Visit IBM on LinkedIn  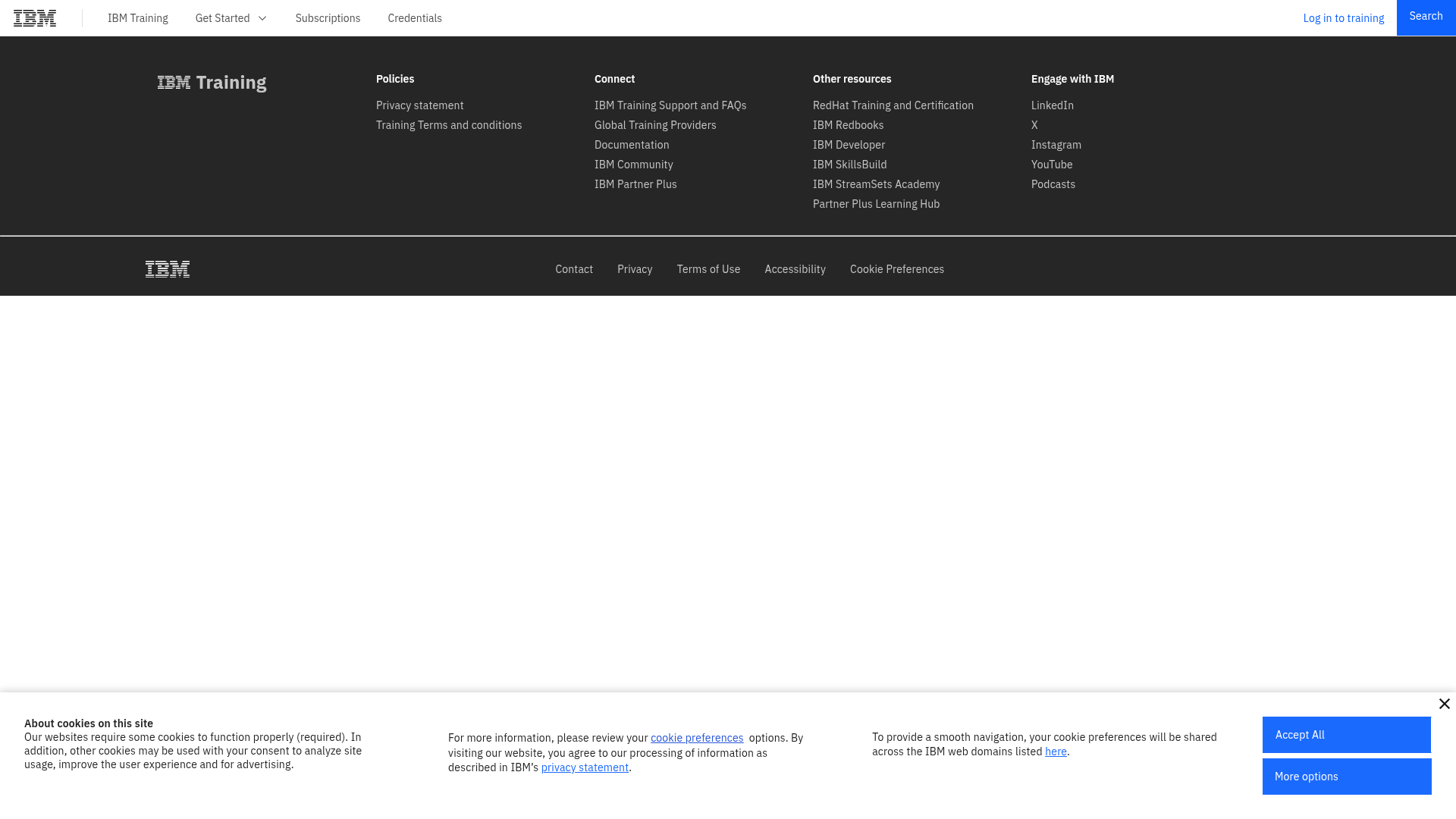point(1052,105)
